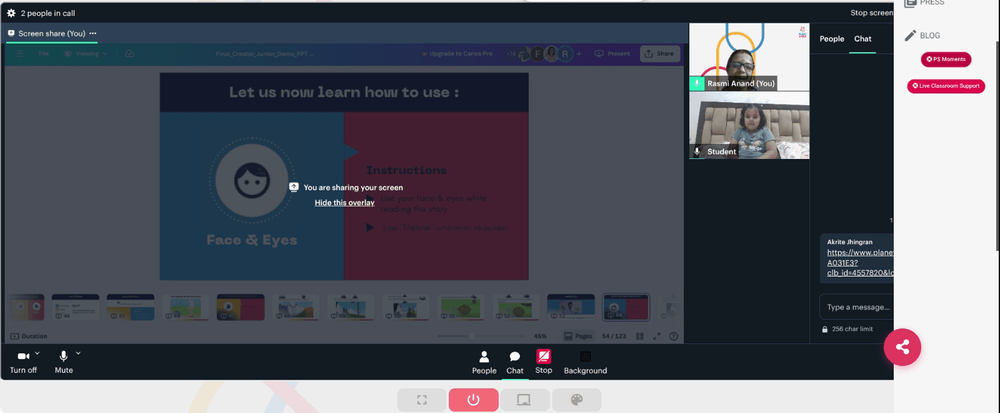Expand microphone options chevron
This screenshot has height=413, width=1000.
(78, 353)
